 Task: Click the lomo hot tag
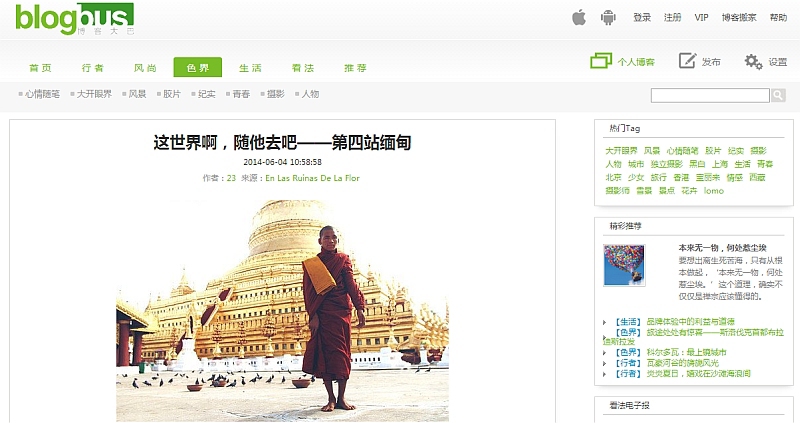pyautogui.click(x=714, y=191)
